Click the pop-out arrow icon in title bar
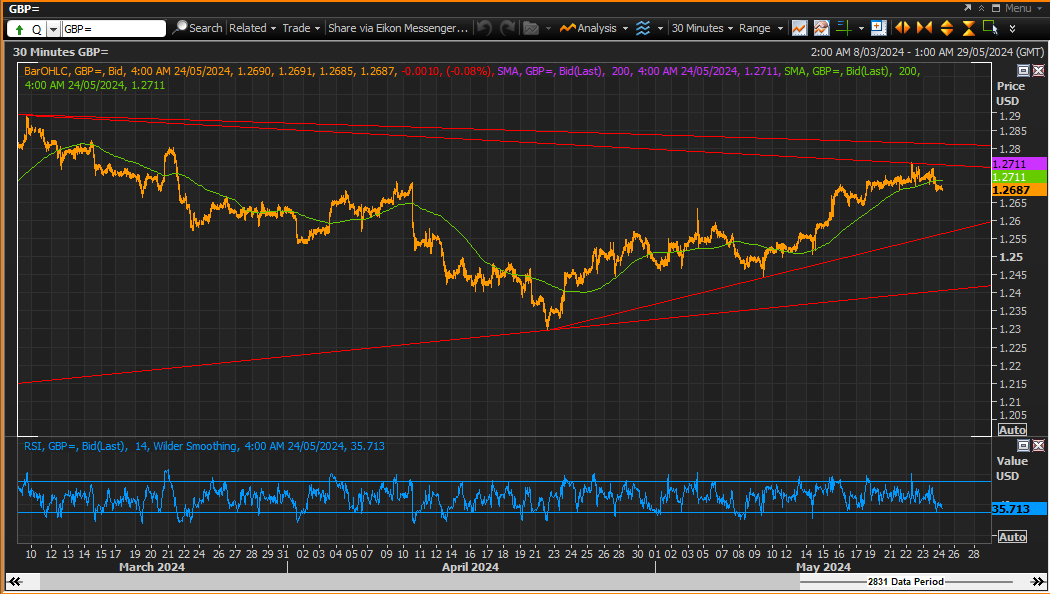Screen dimensions: 1050x594 click(x=968, y=8)
